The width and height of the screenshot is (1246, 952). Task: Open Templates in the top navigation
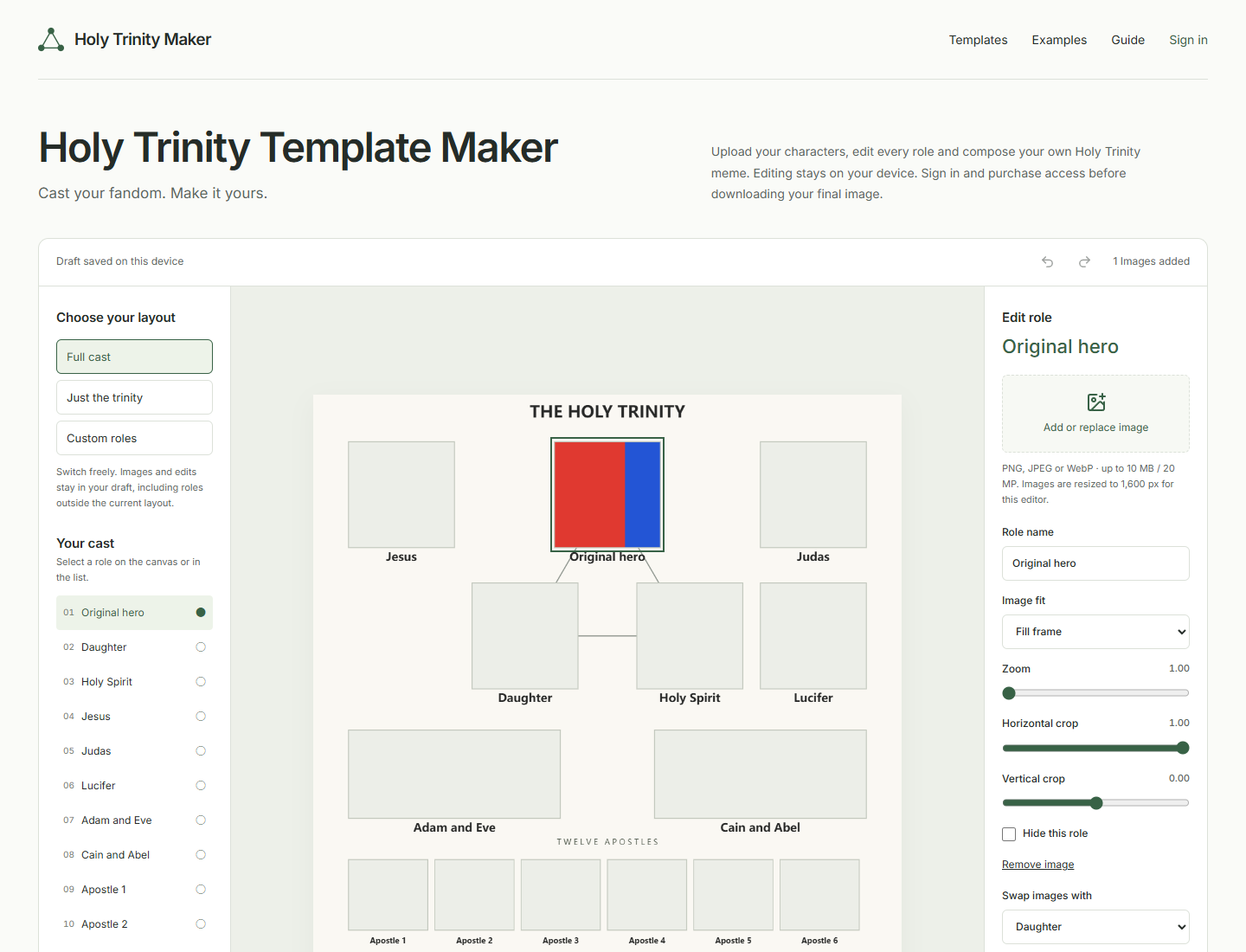point(979,40)
